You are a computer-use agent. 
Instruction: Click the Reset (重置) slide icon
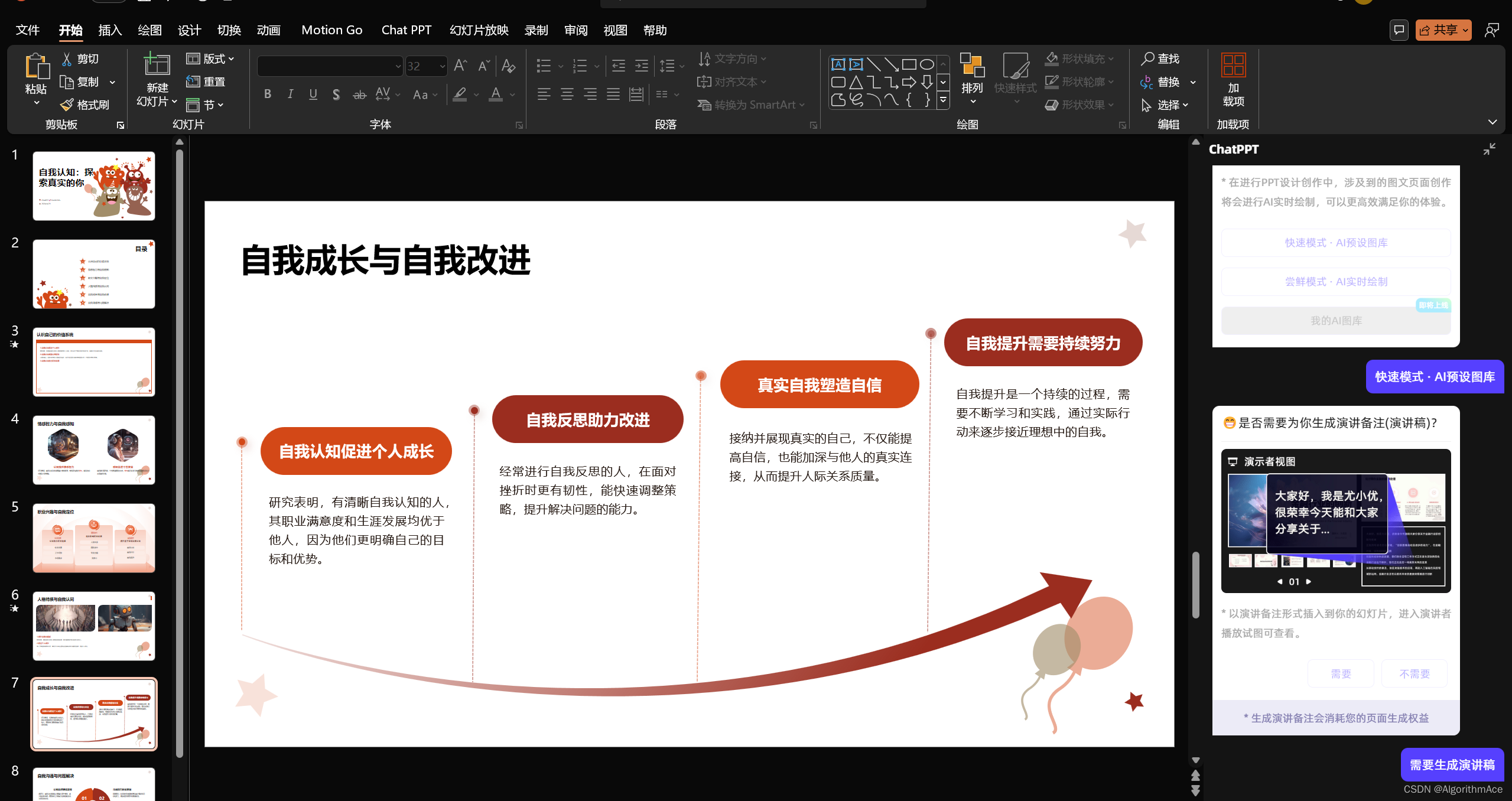point(193,82)
